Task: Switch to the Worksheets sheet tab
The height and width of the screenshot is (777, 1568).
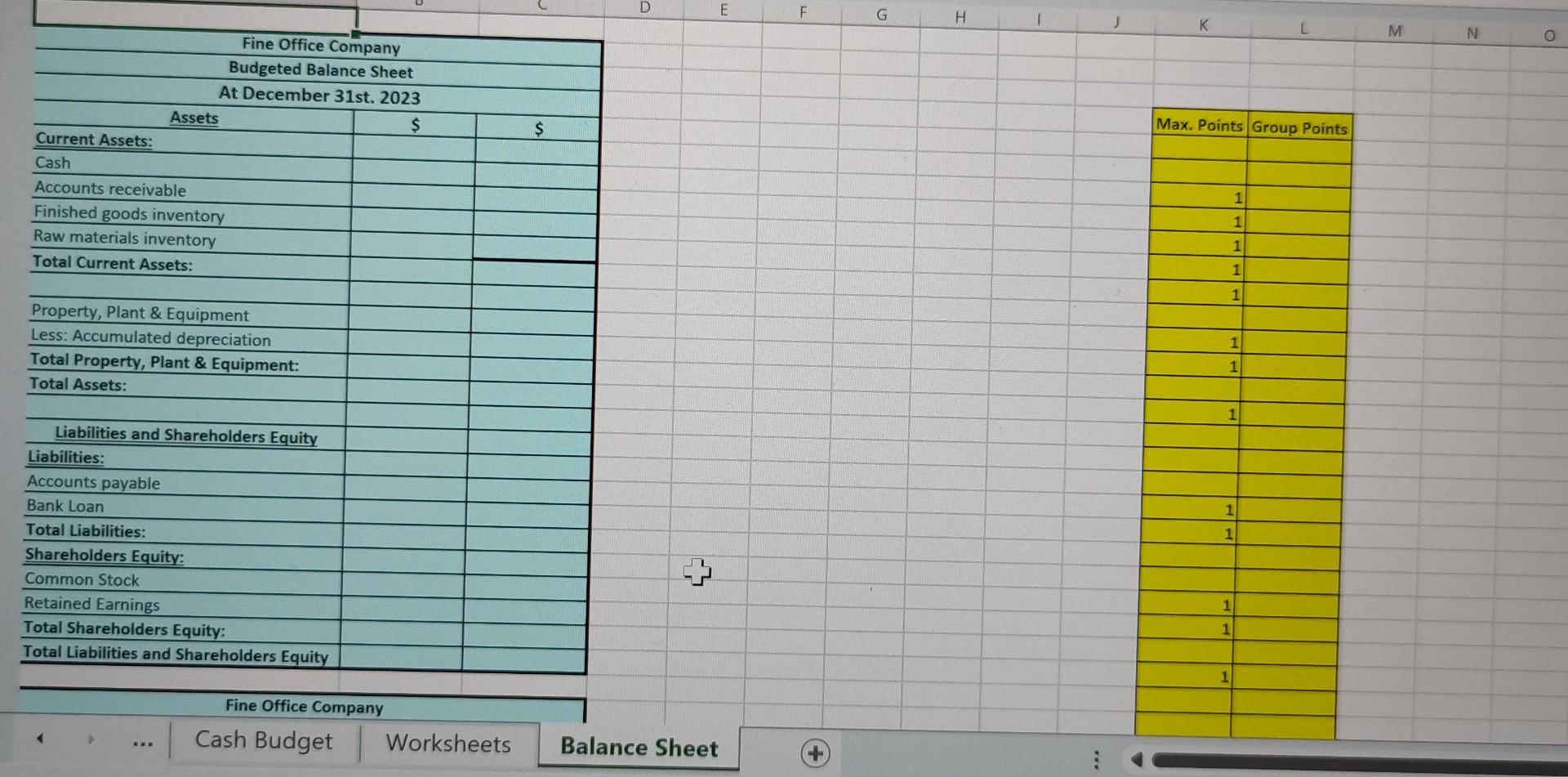Action: [448, 744]
